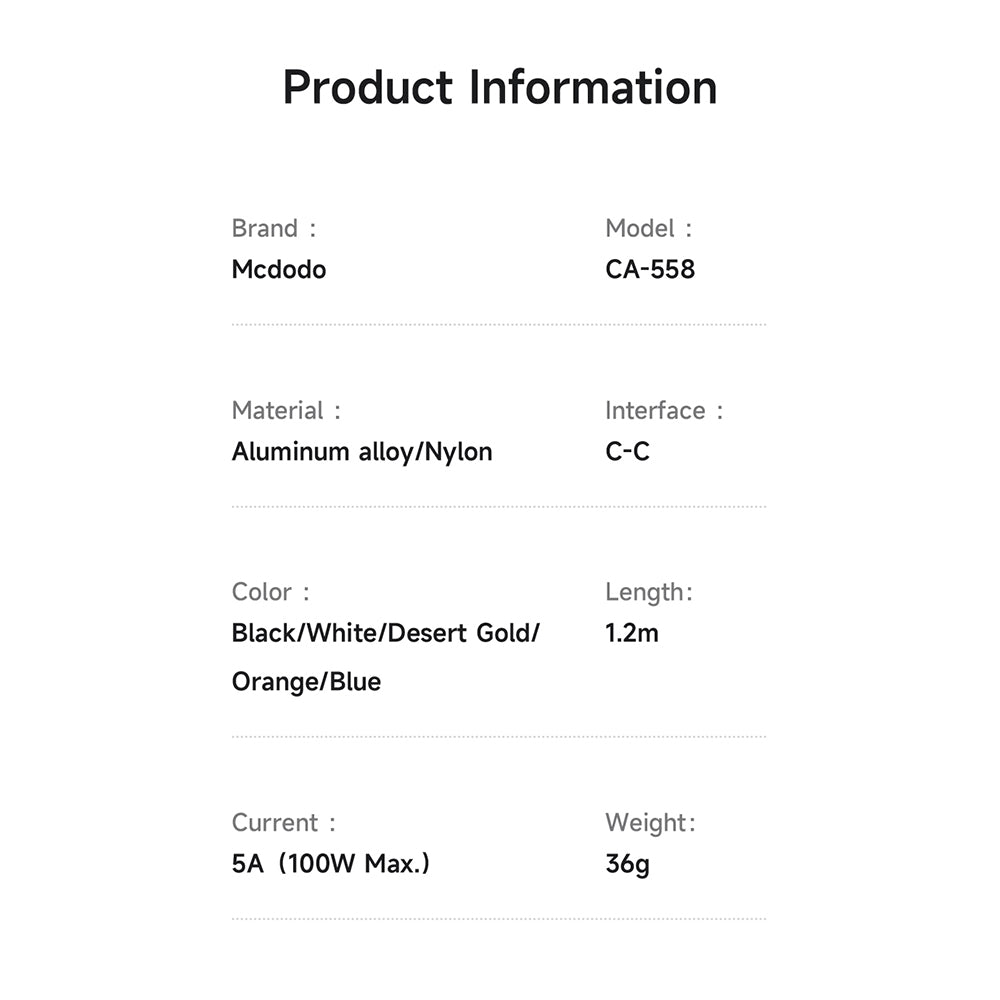Screen dimensions: 1000x1000
Task: Click the Black/White/Desert Gold/ text line
Action: click(386, 633)
